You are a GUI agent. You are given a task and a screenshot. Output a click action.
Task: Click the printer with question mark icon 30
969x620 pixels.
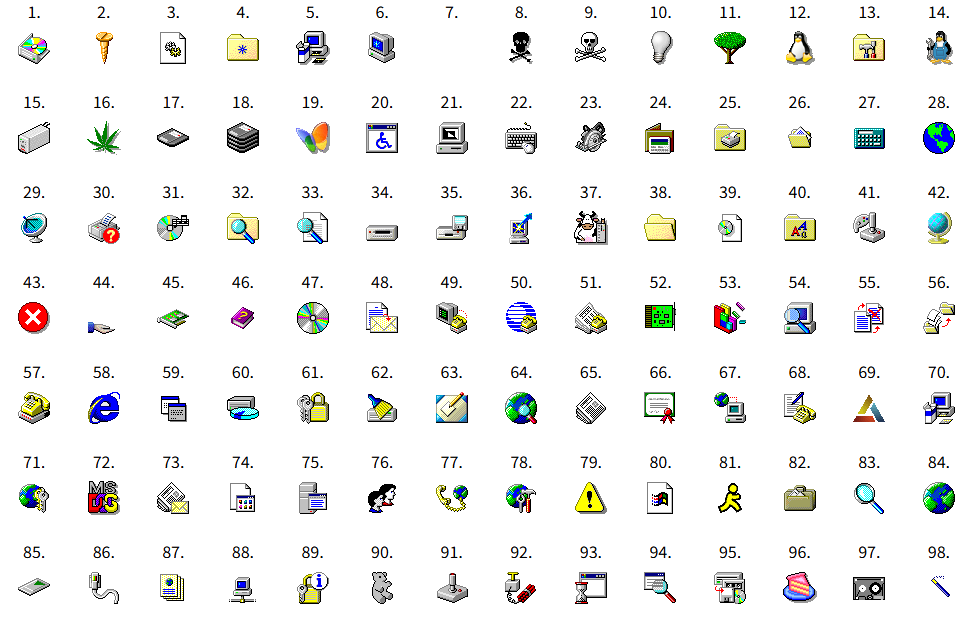104,228
